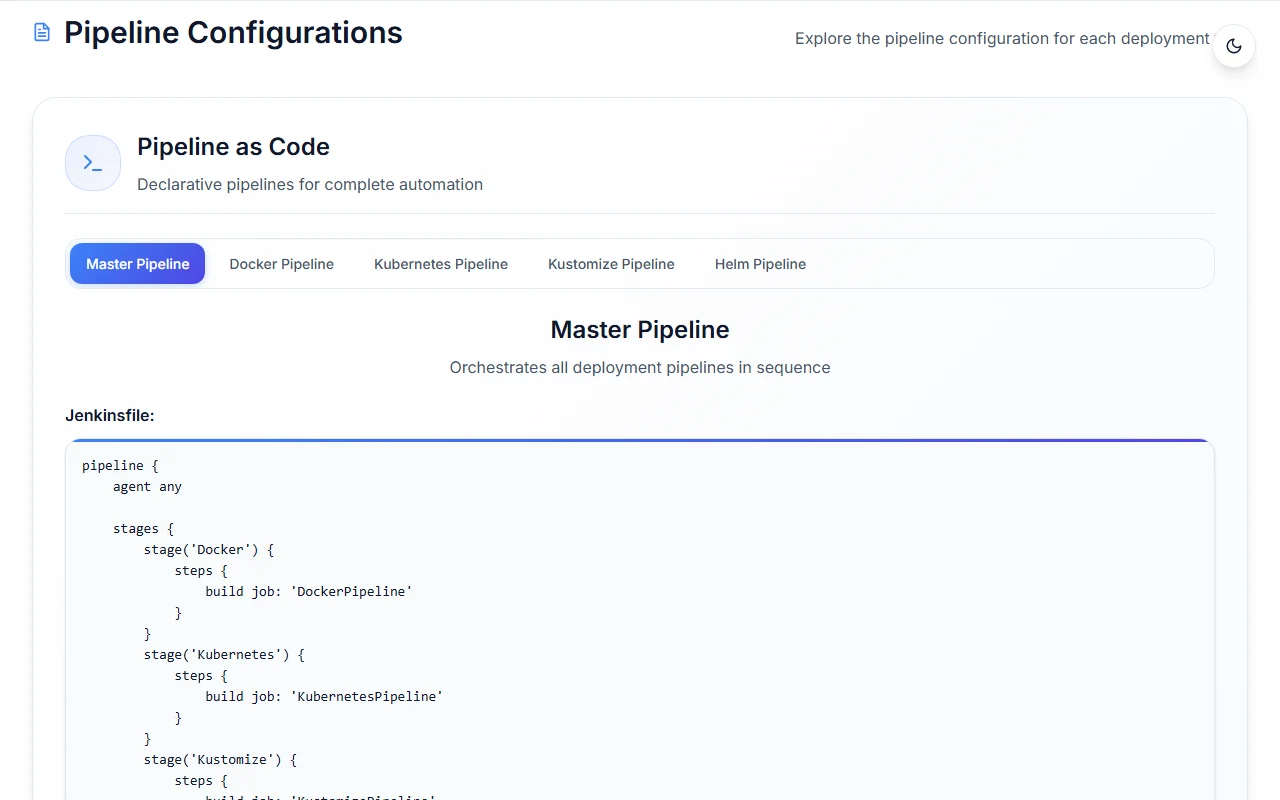Open the Kubernetes Pipeline tab
1280x800 pixels.
tap(441, 264)
